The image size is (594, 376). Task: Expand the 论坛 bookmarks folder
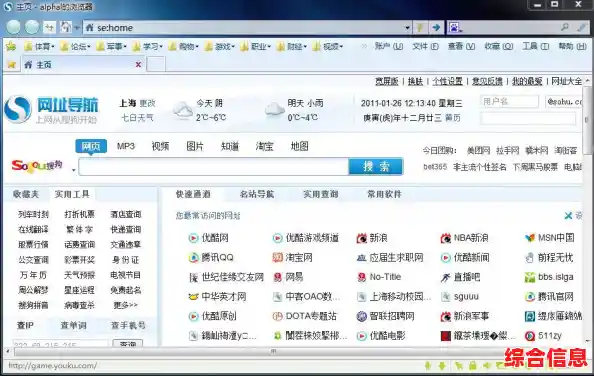click(75, 47)
